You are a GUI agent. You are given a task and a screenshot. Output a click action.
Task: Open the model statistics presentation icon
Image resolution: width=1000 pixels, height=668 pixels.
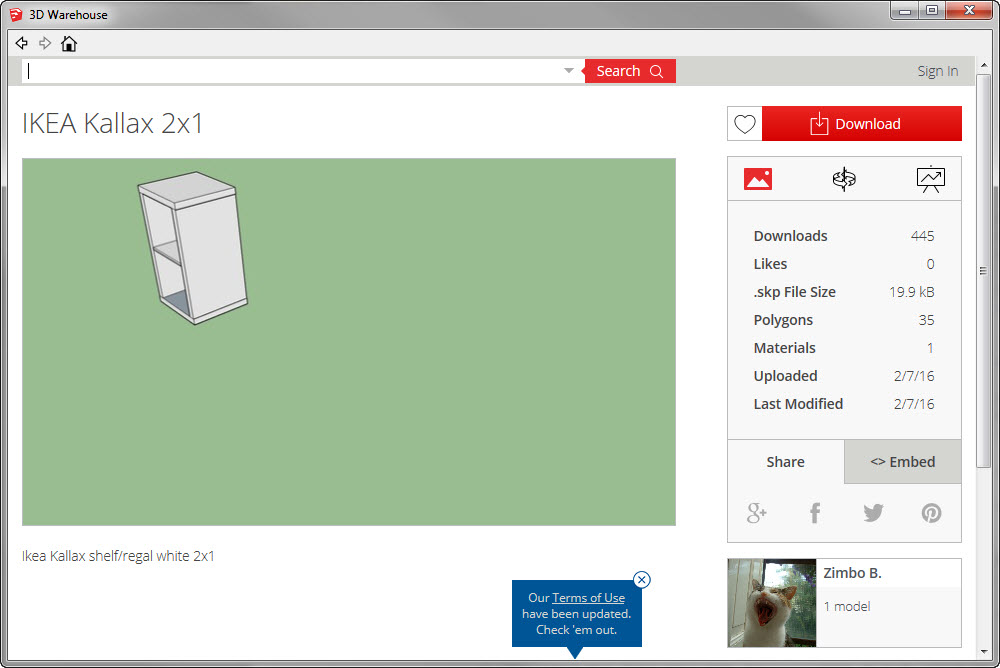930,179
